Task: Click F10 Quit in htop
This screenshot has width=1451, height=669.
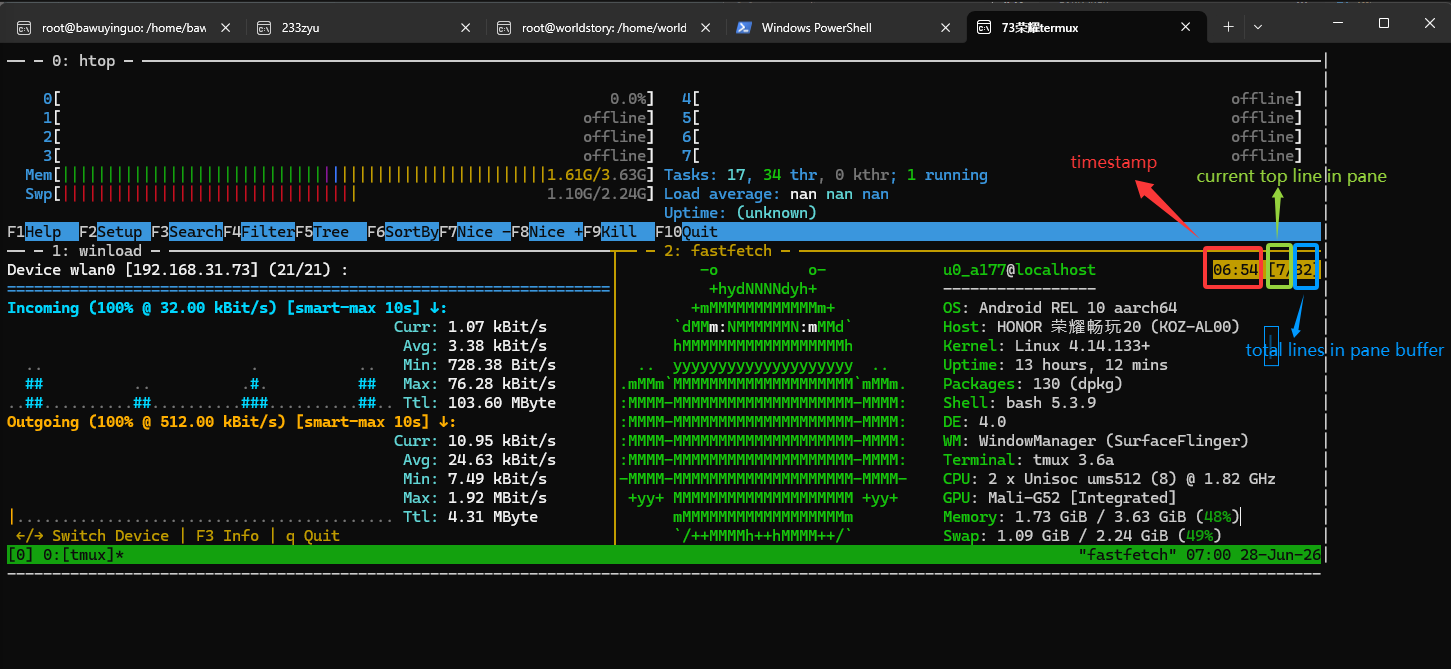Action: point(687,232)
